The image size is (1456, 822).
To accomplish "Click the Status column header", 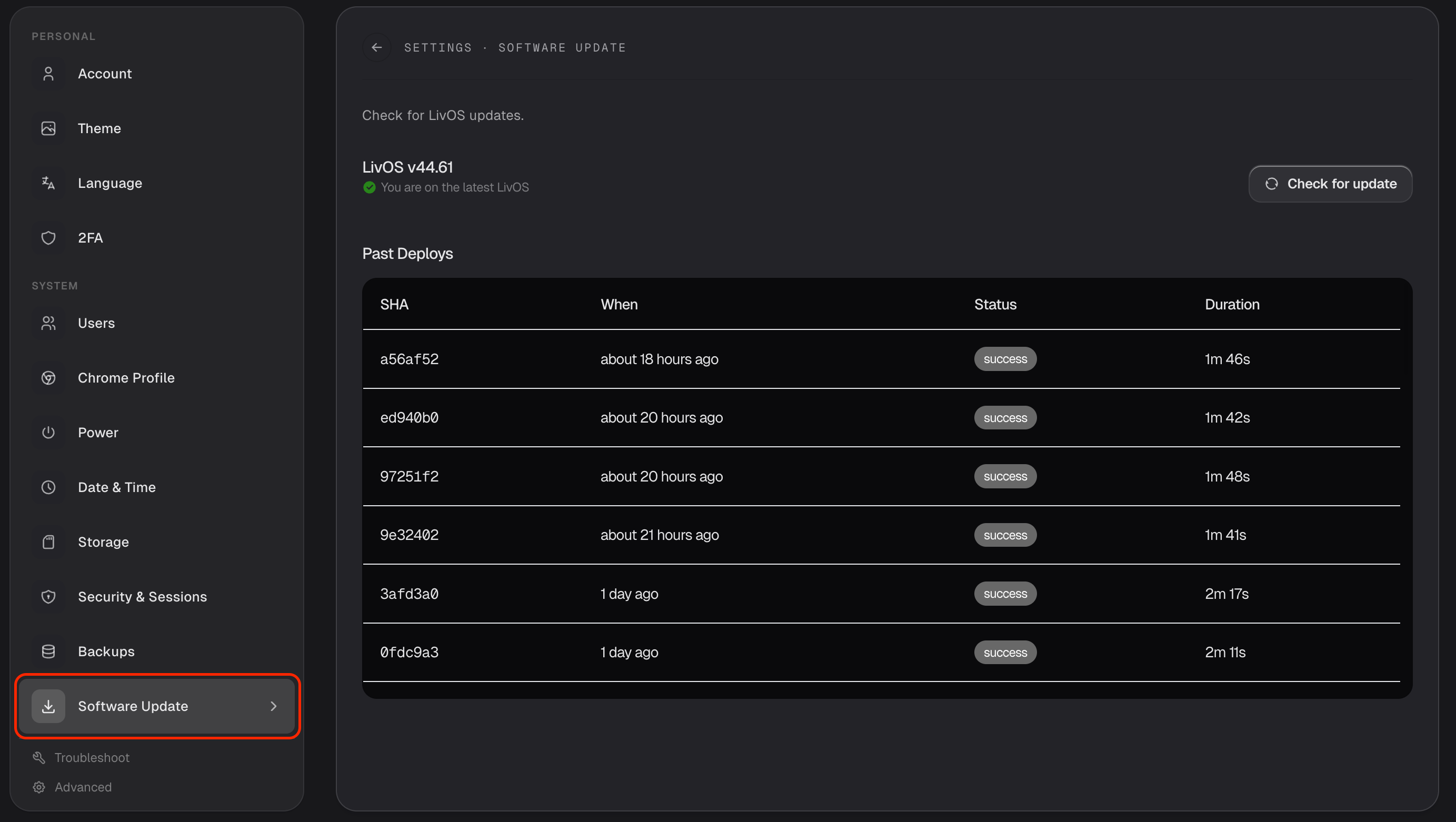I will [995, 305].
